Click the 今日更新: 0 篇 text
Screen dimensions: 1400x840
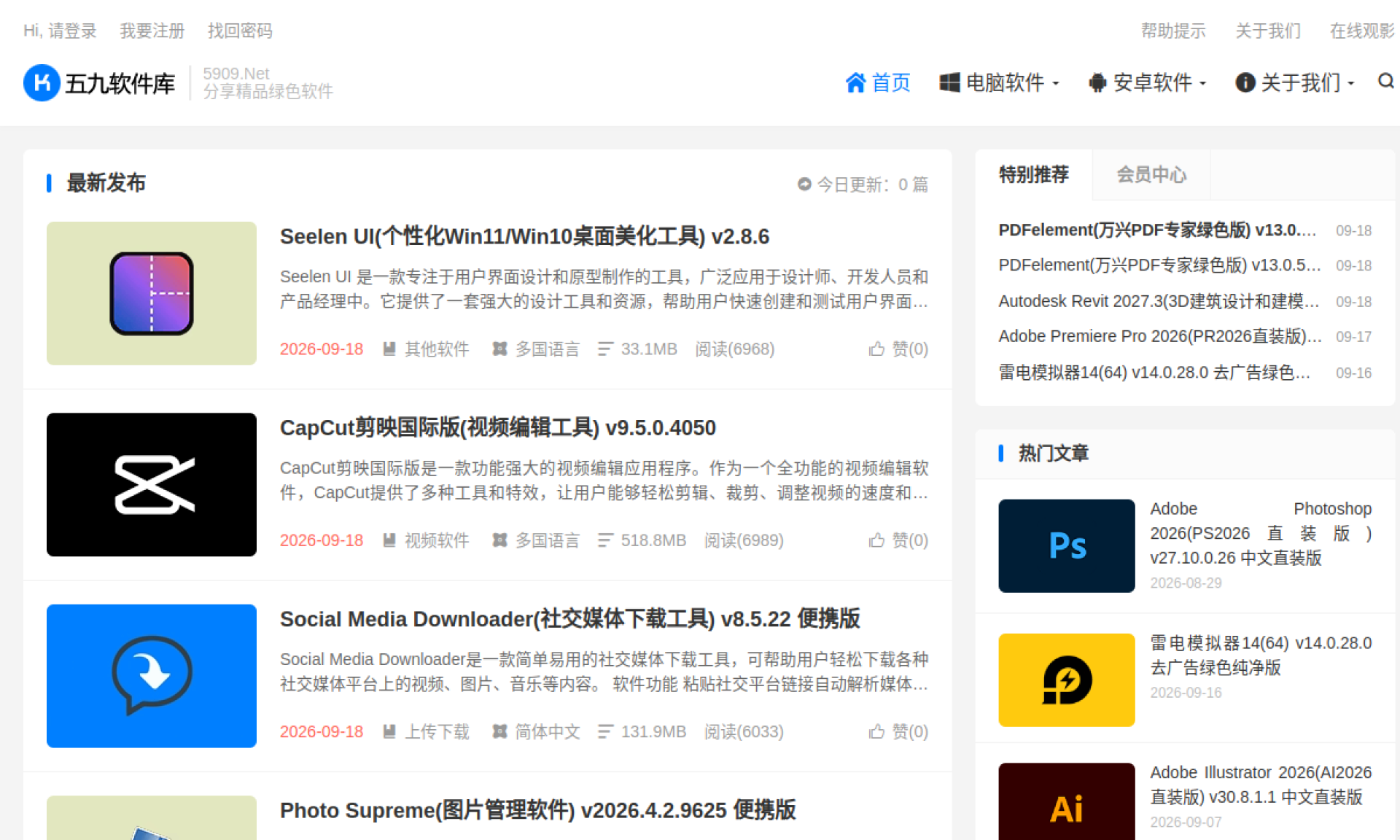point(873,184)
